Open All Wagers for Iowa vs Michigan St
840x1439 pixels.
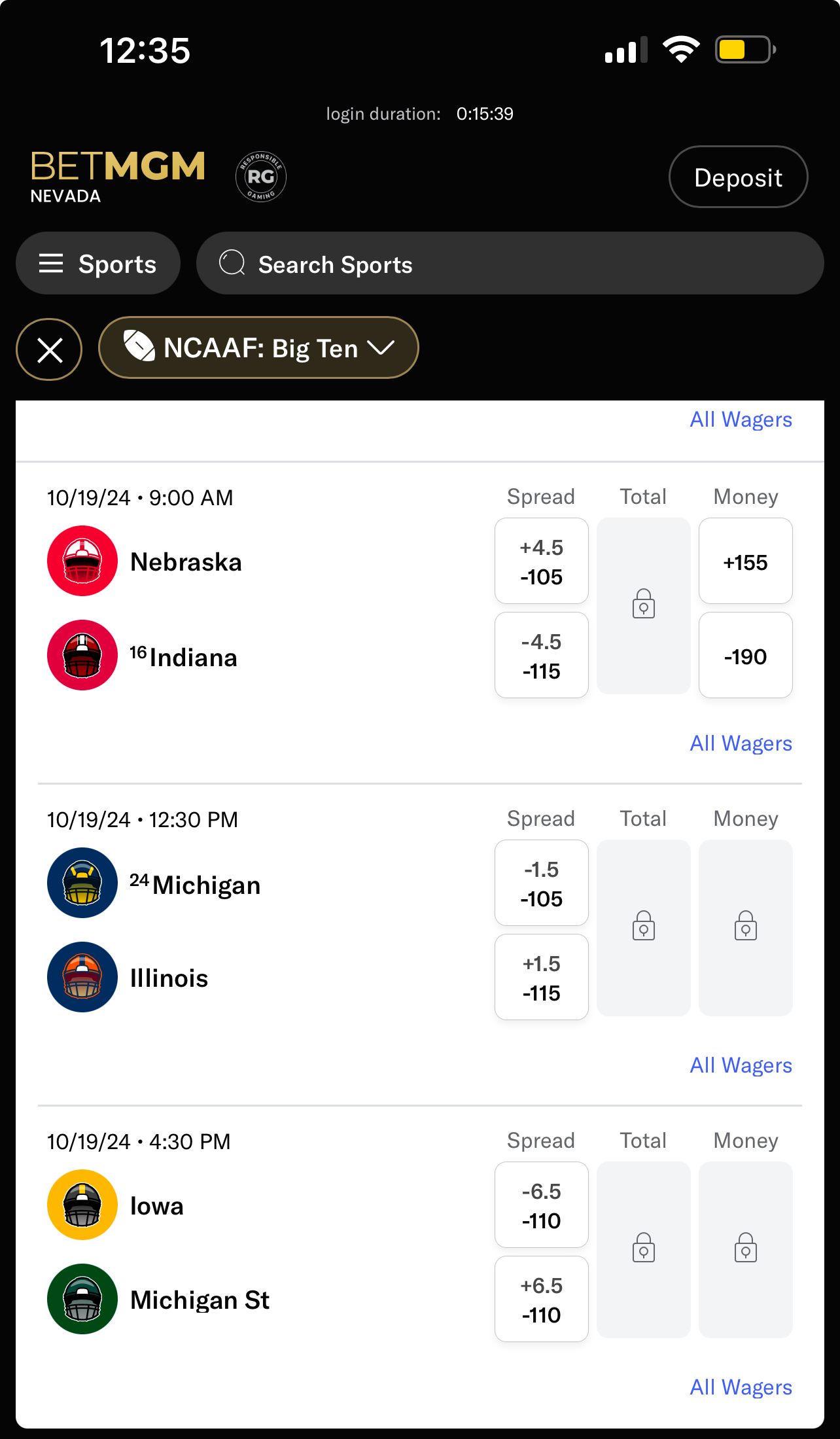click(741, 1387)
